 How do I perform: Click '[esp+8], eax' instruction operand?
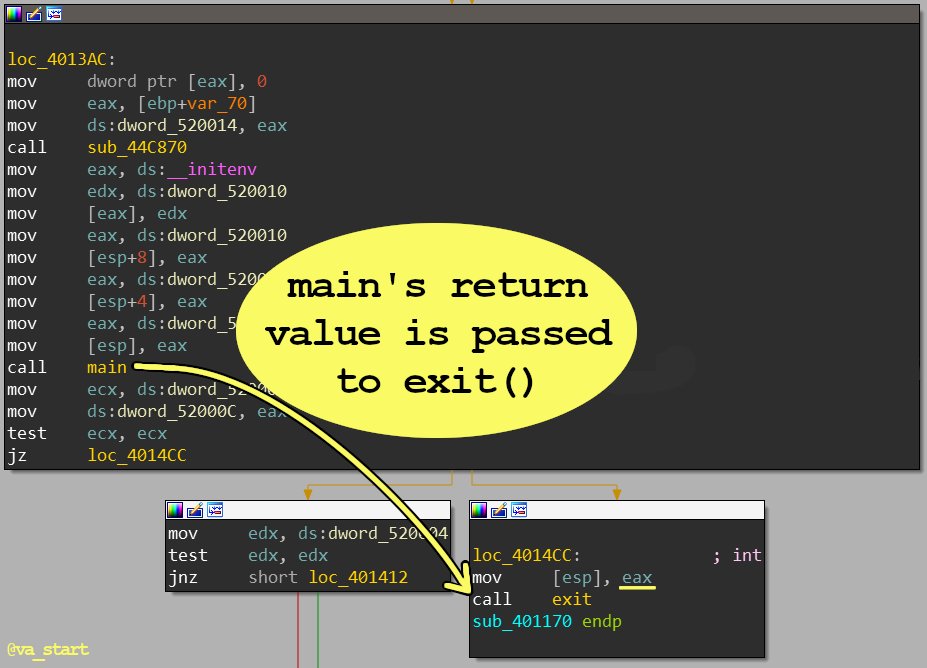[x=147, y=258]
